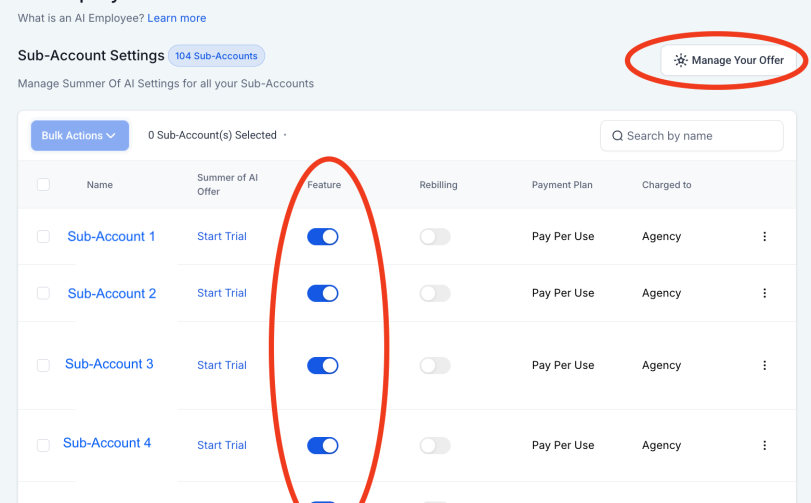Tick the select-all checkbox in table header
This screenshot has width=811, height=503.
43,185
